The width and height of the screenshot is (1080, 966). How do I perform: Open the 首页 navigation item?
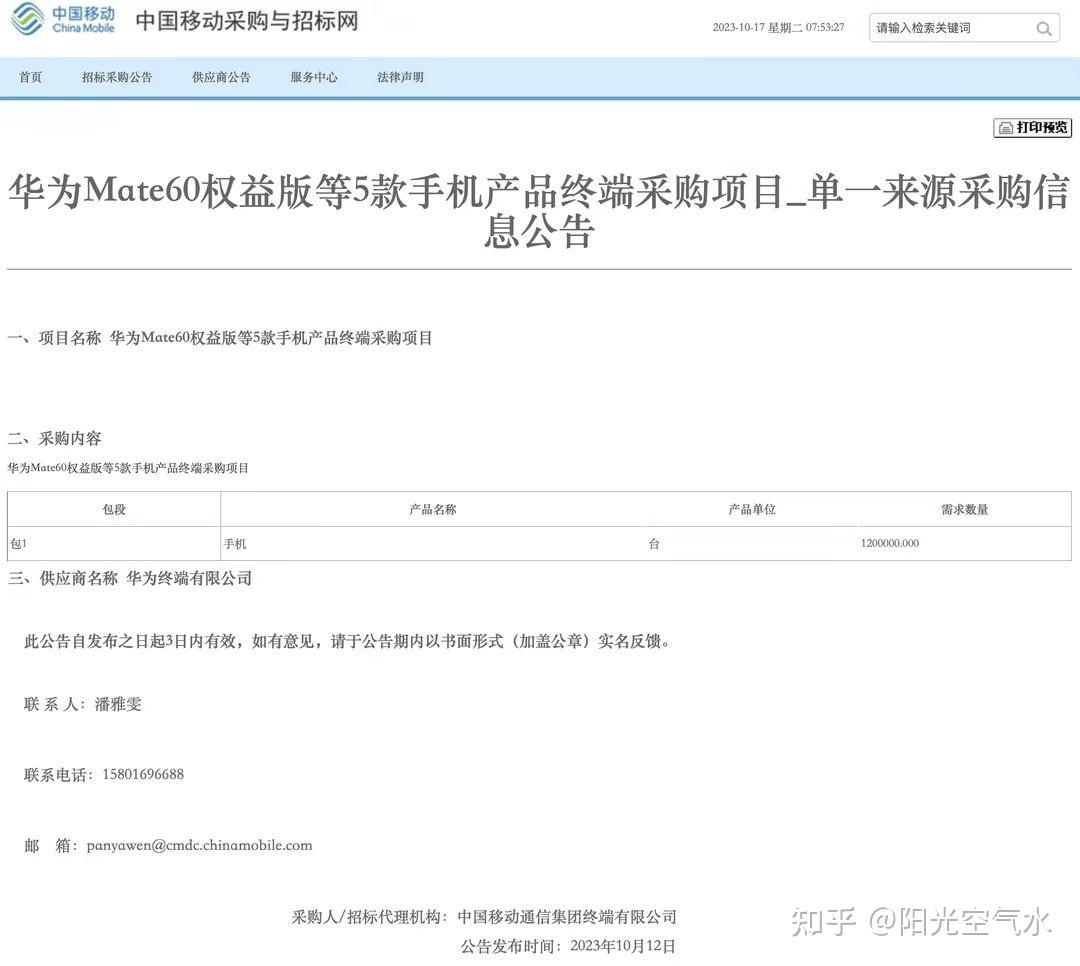click(x=30, y=77)
